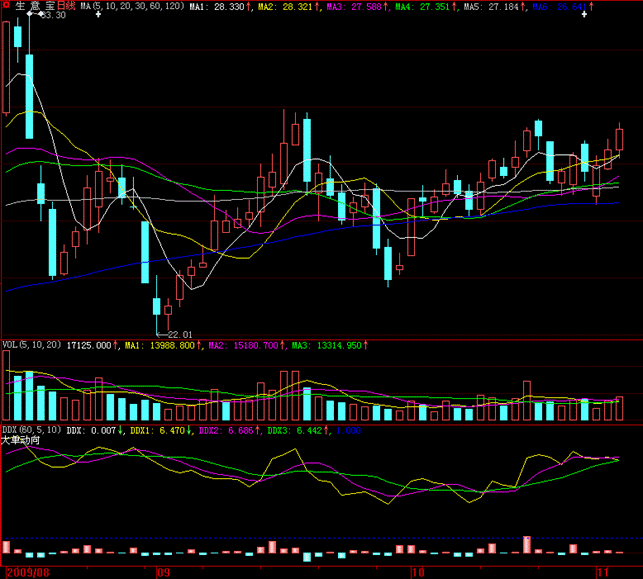Click the 生意宝 stock name
The width and height of the screenshot is (643, 579).
[27, 6]
